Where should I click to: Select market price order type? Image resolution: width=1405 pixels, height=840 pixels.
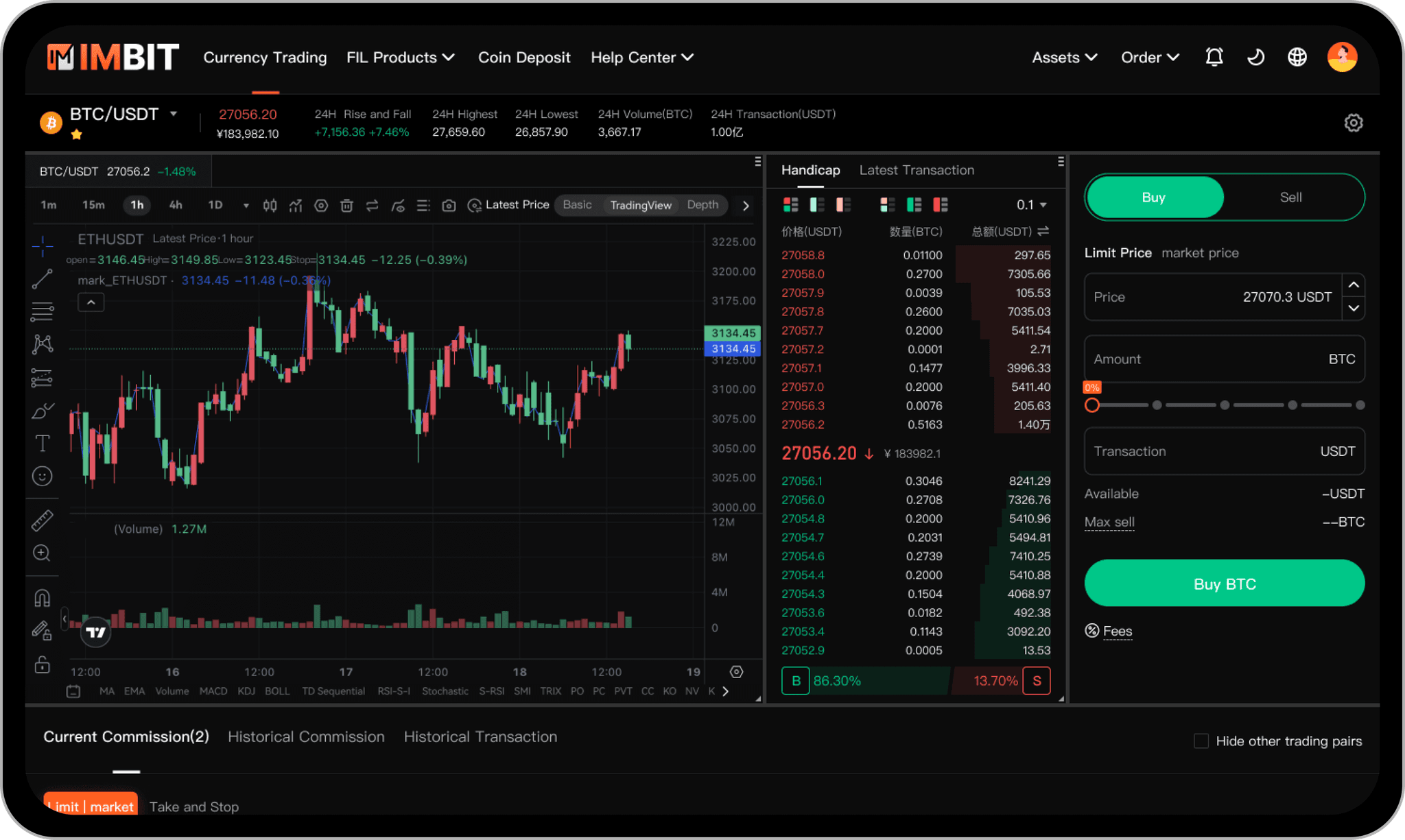click(x=1200, y=253)
